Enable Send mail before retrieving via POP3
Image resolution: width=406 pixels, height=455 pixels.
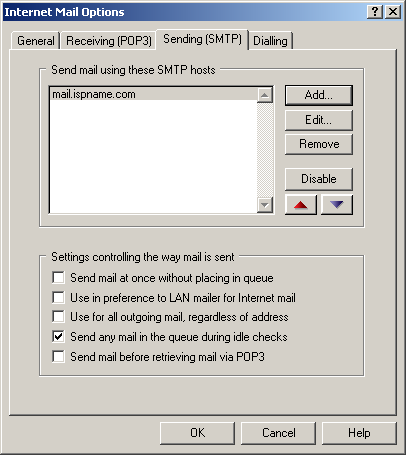pyautogui.click(x=58, y=356)
